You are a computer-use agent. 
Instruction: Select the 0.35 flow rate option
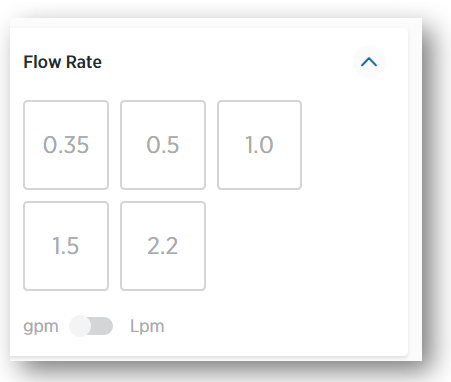coord(66,145)
